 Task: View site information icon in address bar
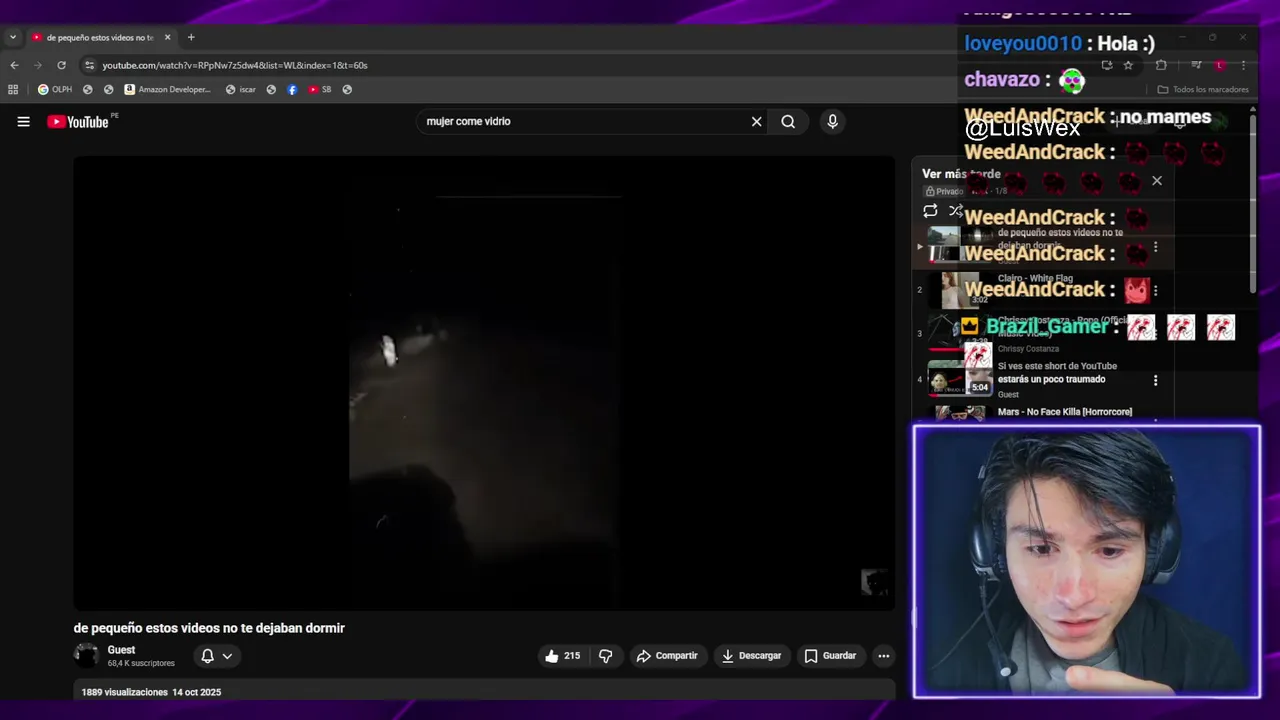click(89, 65)
